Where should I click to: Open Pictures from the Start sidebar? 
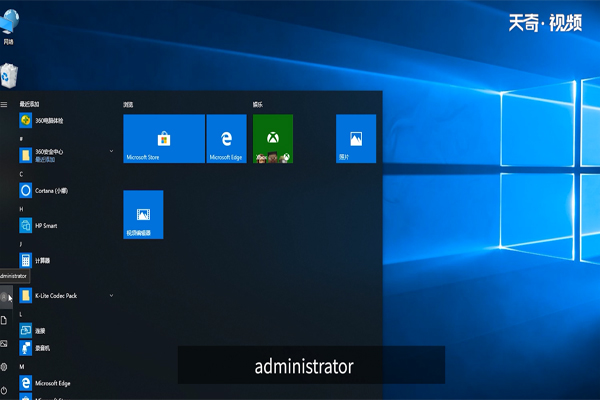pos(4,344)
